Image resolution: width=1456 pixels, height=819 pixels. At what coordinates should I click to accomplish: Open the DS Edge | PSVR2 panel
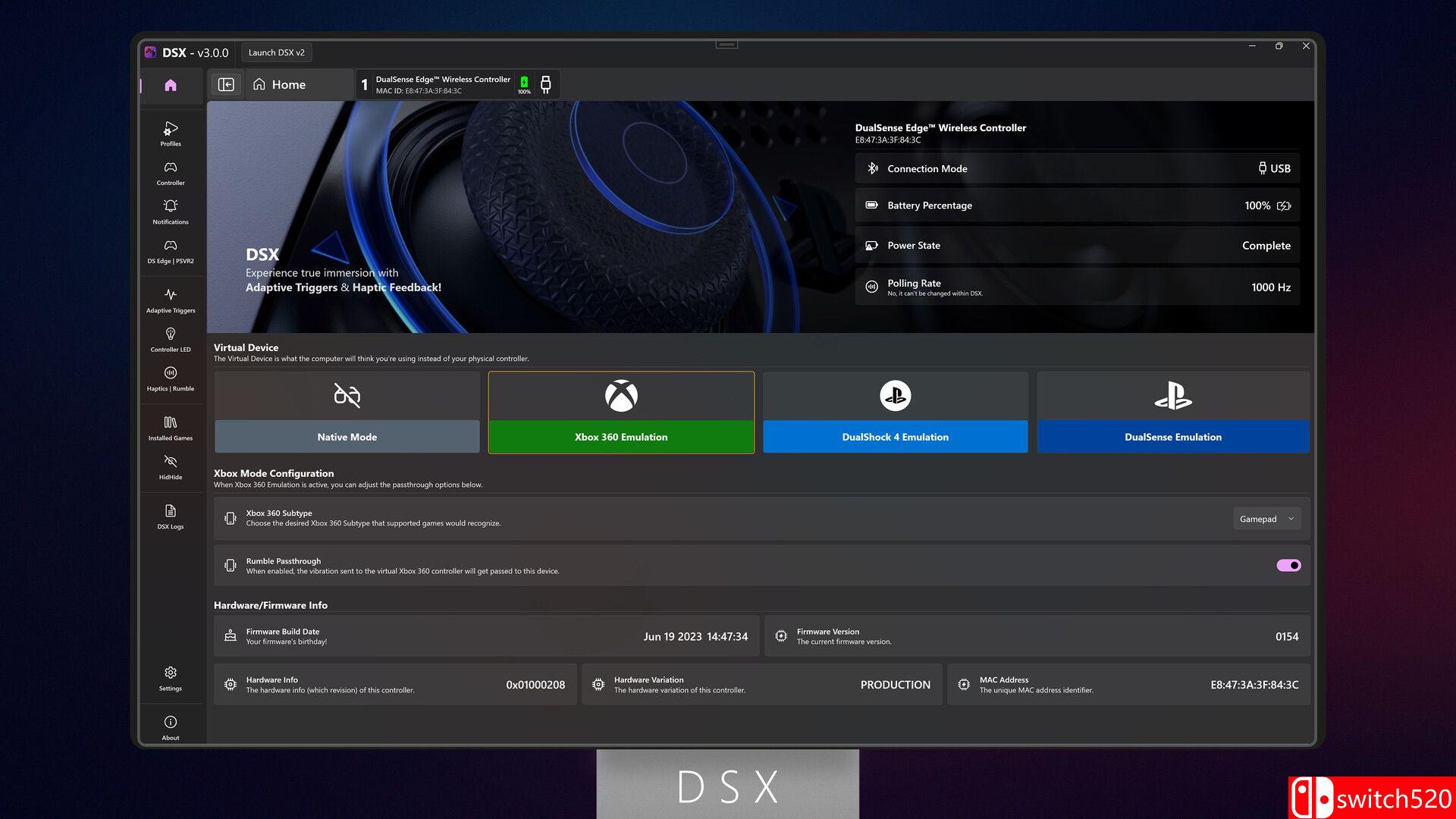[x=170, y=250]
